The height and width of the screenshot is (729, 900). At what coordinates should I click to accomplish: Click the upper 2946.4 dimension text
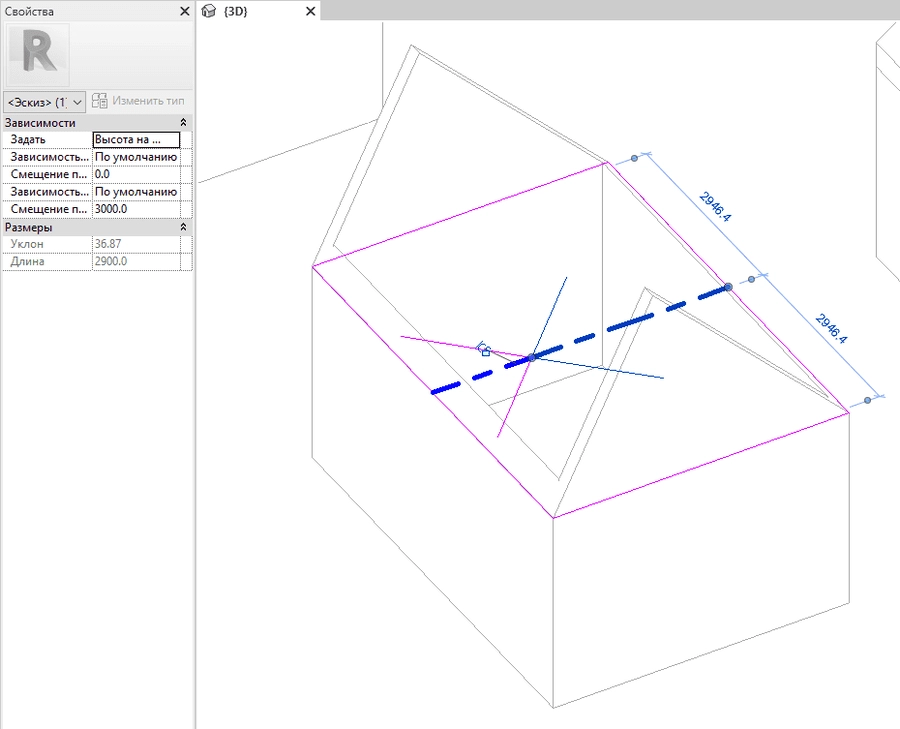click(x=715, y=207)
